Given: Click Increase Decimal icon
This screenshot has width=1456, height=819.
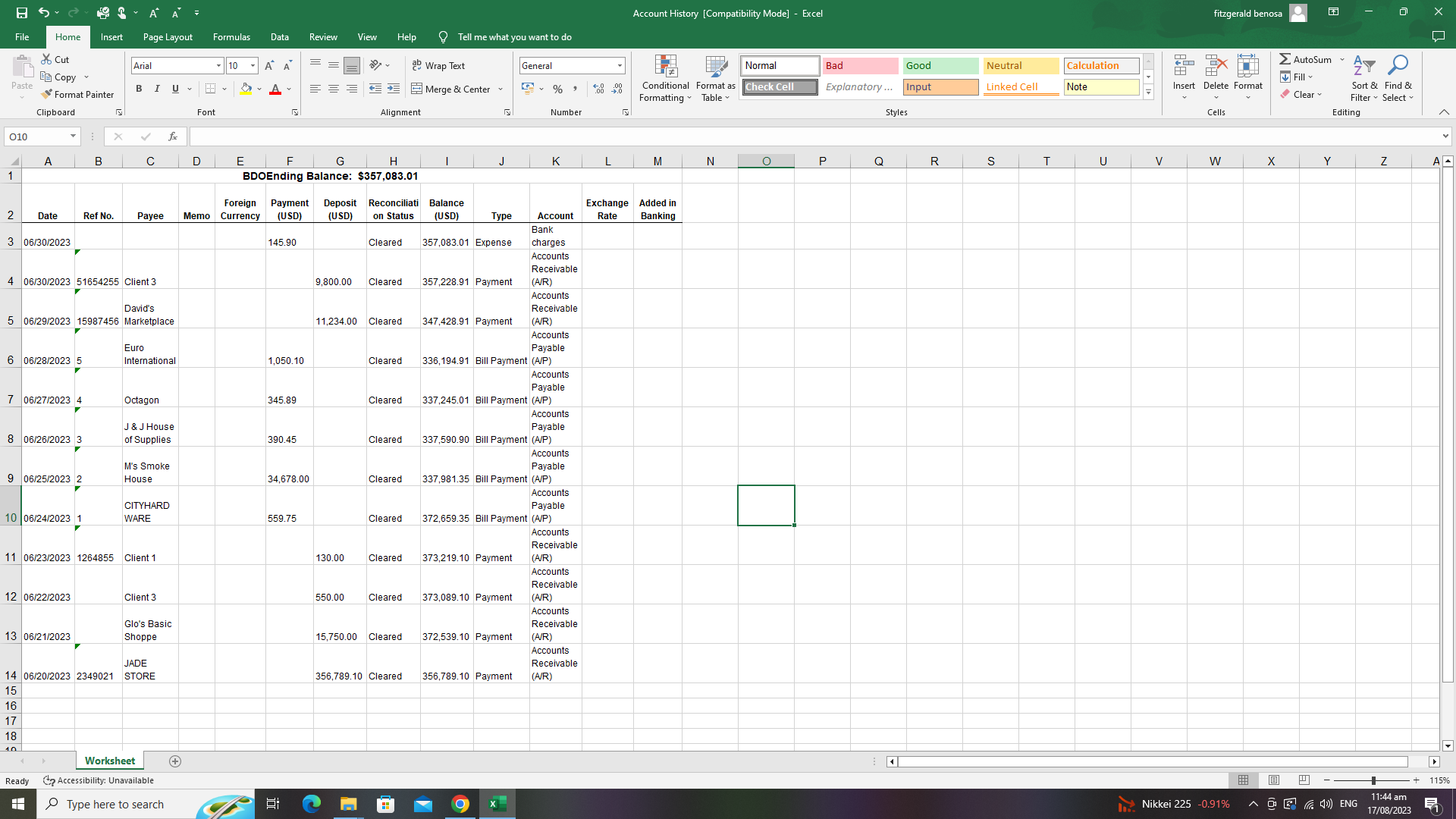Looking at the screenshot, I should pyautogui.click(x=599, y=89).
